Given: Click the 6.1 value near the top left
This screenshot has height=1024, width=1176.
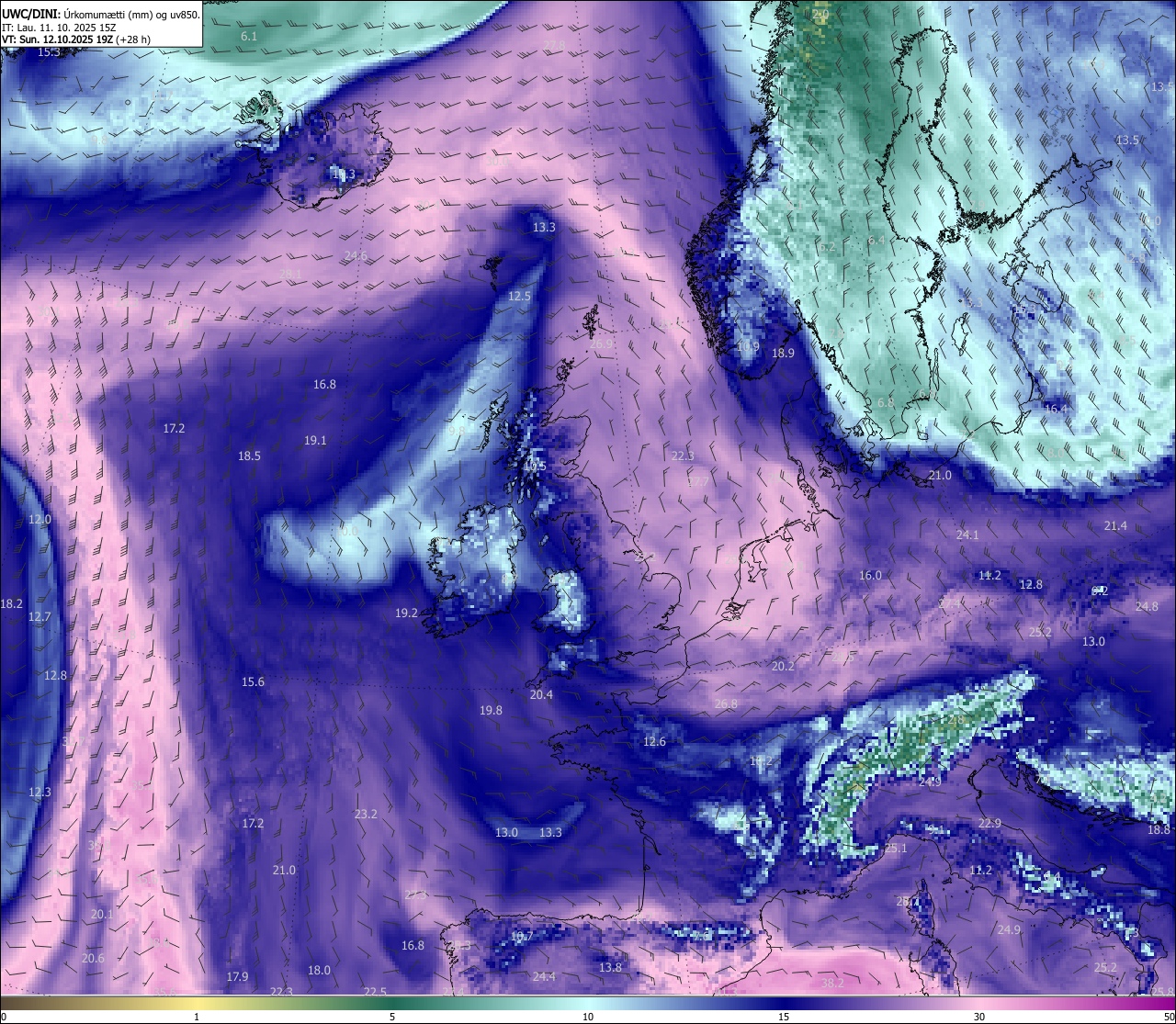Looking at the screenshot, I should (x=249, y=36).
